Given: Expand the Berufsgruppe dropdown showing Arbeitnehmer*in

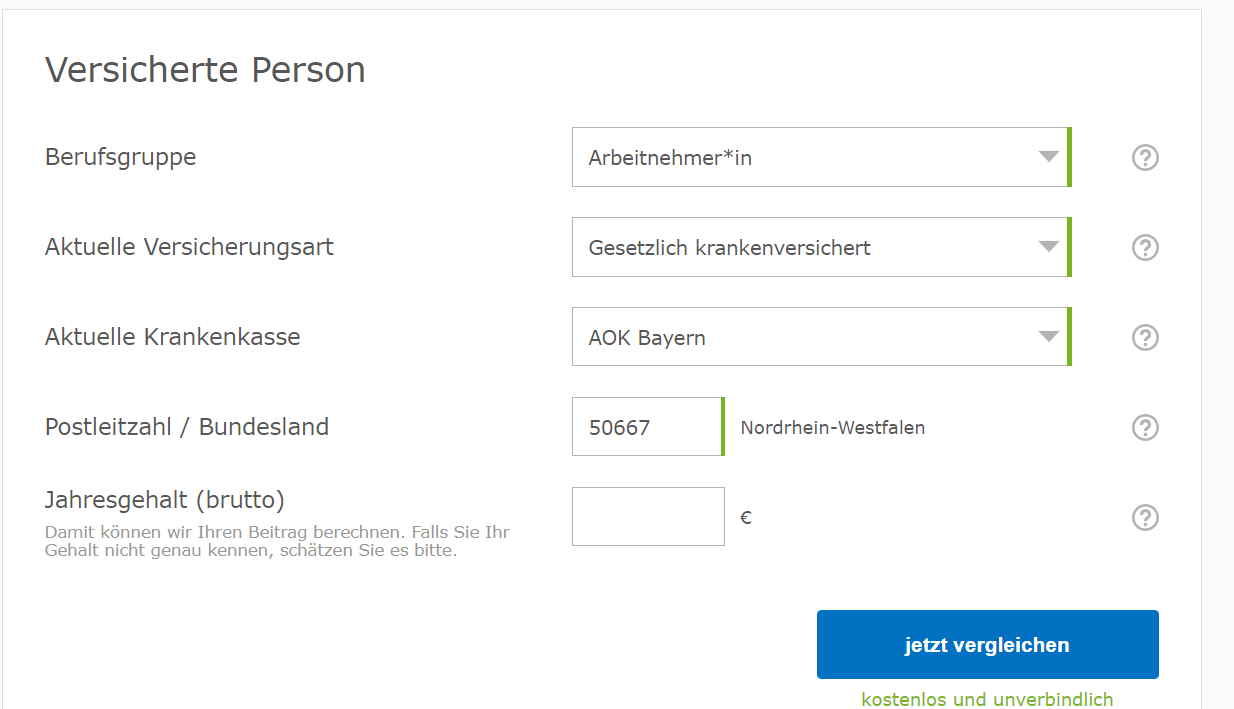Looking at the screenshot, I should click(x=821, y=157).
